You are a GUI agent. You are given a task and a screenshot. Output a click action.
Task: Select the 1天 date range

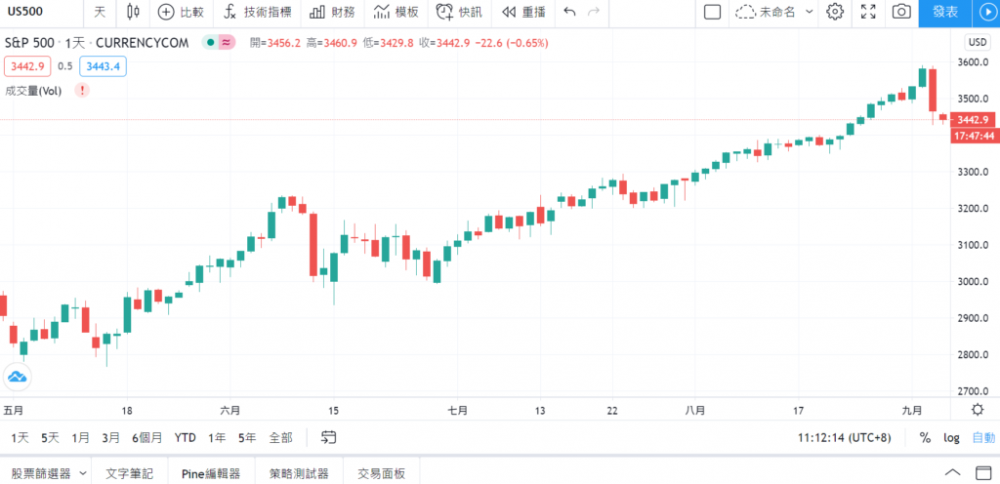[20, 437]
